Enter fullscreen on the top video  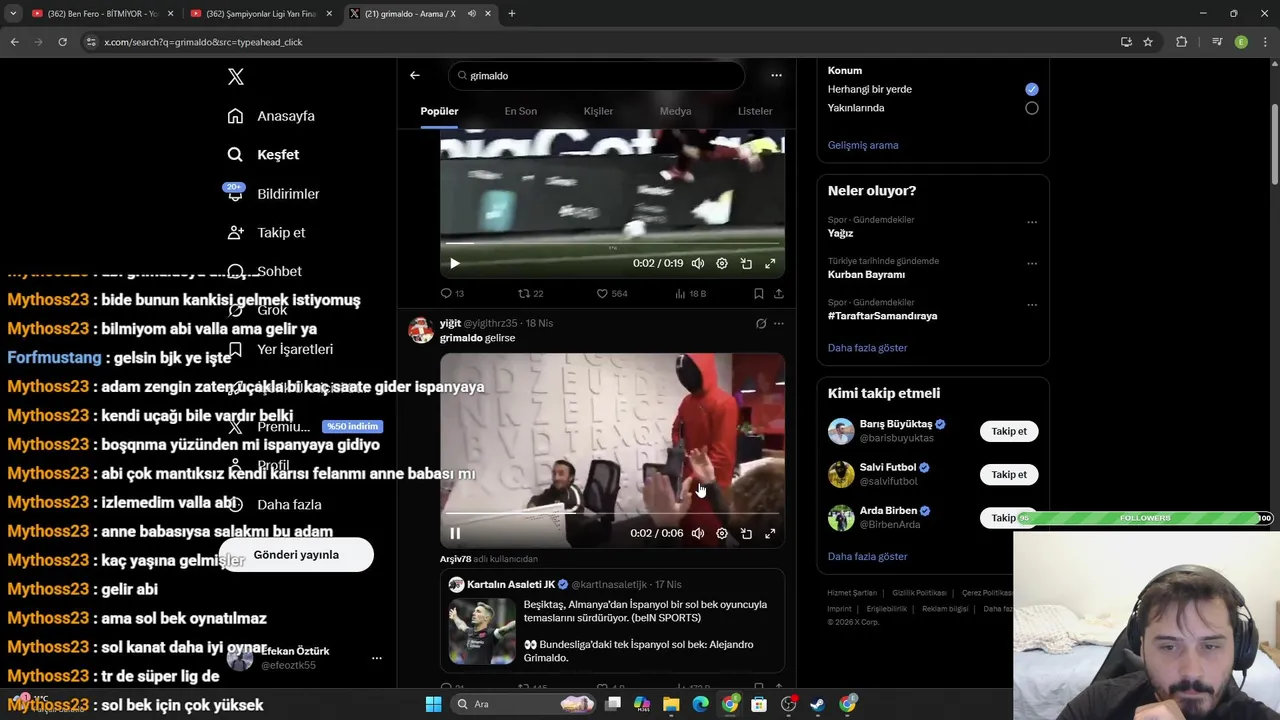pos(770,264)
